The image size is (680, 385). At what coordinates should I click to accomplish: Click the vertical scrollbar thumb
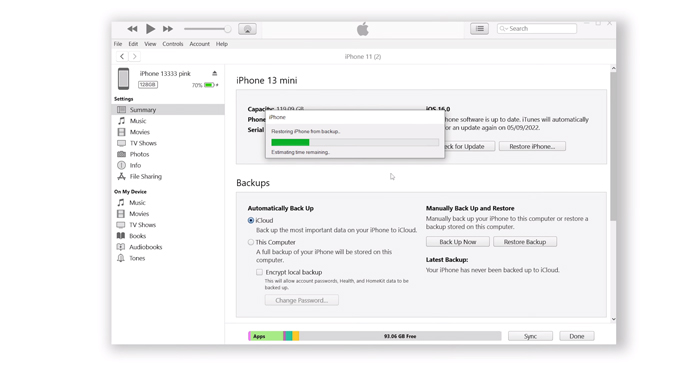tap(613, 147)
